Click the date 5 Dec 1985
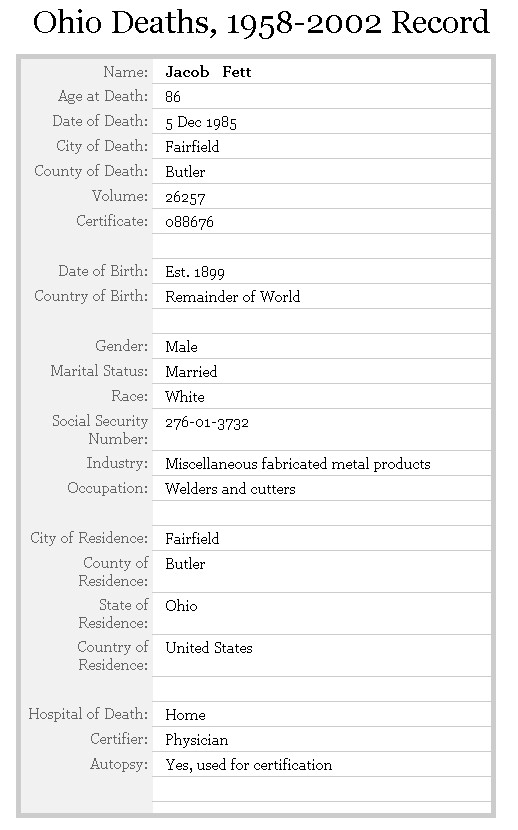Image resolution: width=518 pixels, height=830 pixels. click(x=201, y=122)
